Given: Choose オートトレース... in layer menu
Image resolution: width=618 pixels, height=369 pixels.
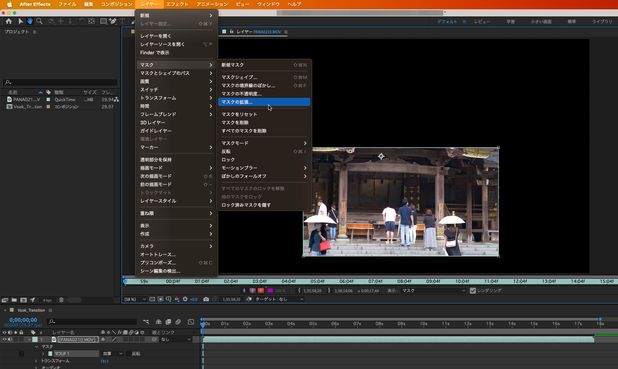Looking at the screenshot, I should pos(176,254).
